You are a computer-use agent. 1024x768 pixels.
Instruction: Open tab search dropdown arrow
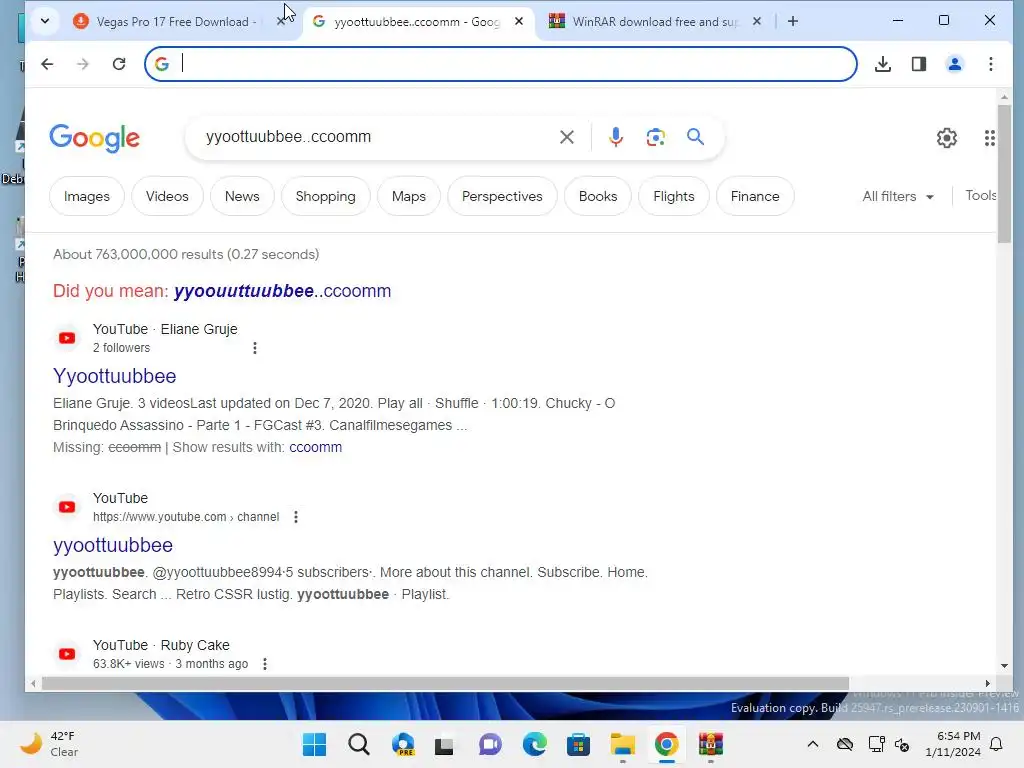coord(44,22)
